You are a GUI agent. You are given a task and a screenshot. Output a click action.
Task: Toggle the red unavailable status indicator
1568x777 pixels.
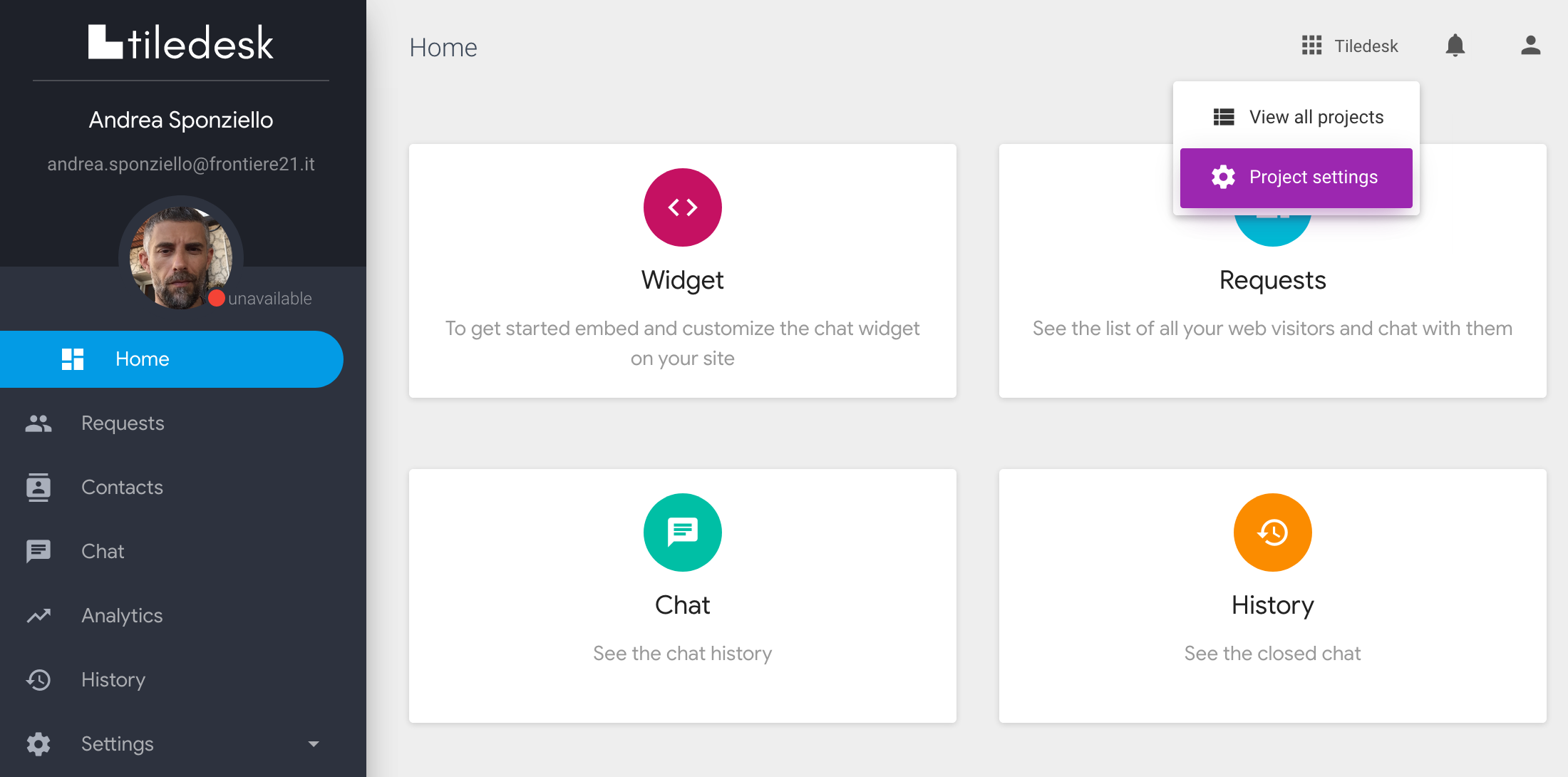tap(217, 298)
